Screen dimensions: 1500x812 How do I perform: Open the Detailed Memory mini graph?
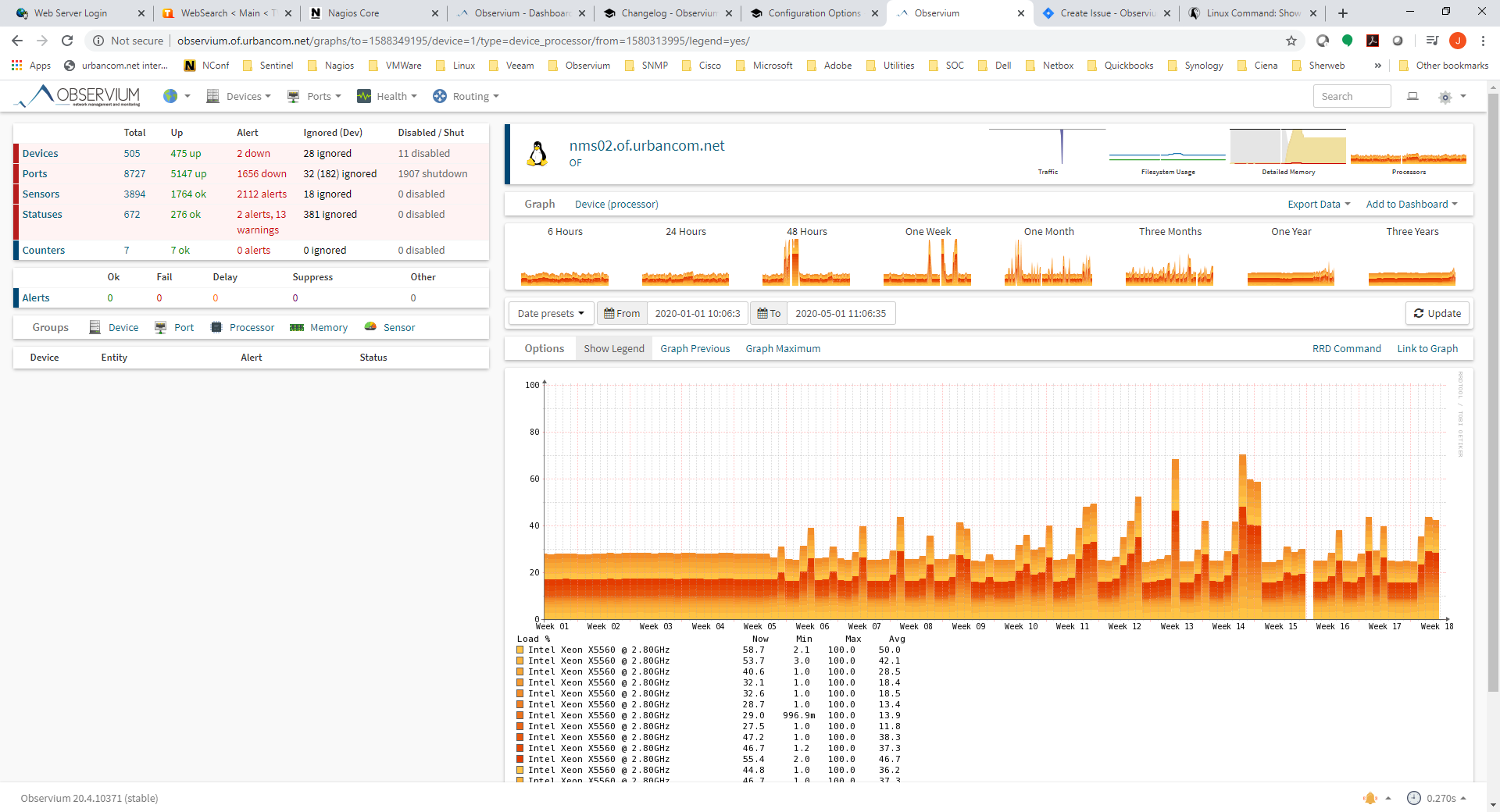tap(1288, 152)
